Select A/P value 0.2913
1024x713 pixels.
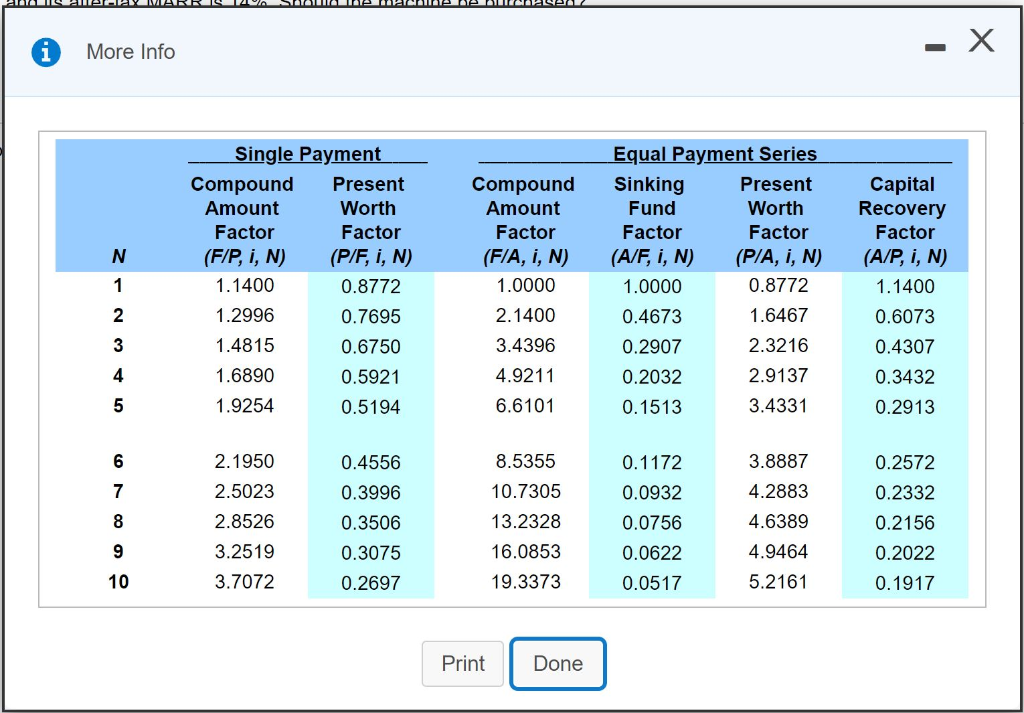(x=905, y=407)
